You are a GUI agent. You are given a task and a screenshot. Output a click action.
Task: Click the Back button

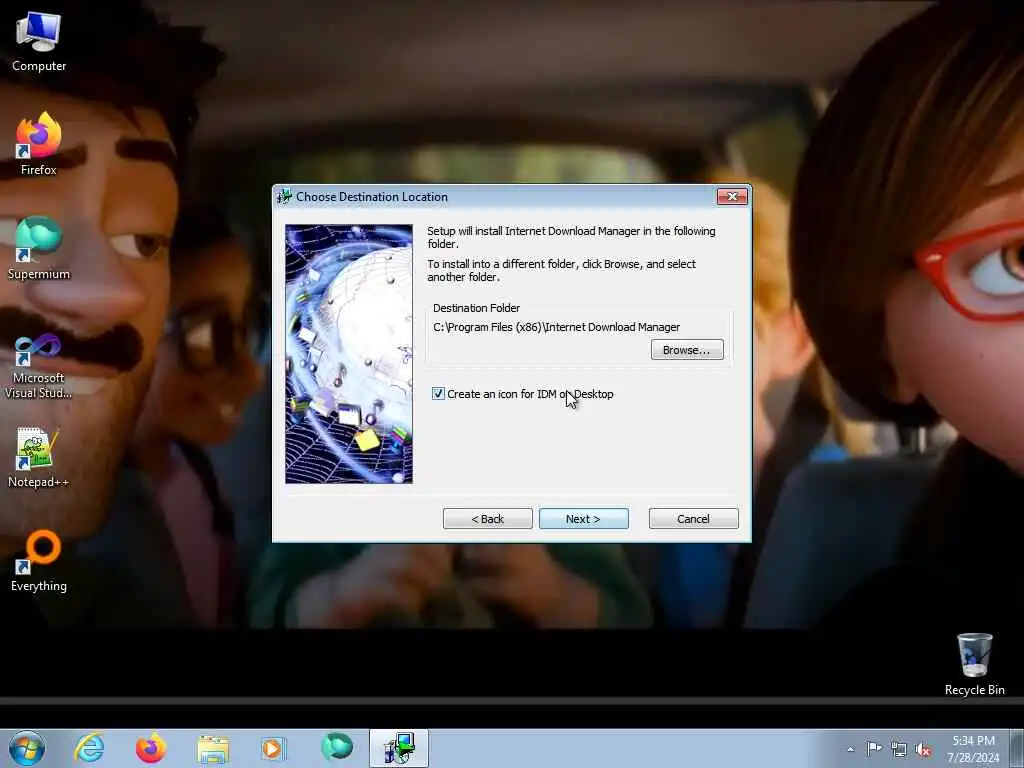click(488, 519)
